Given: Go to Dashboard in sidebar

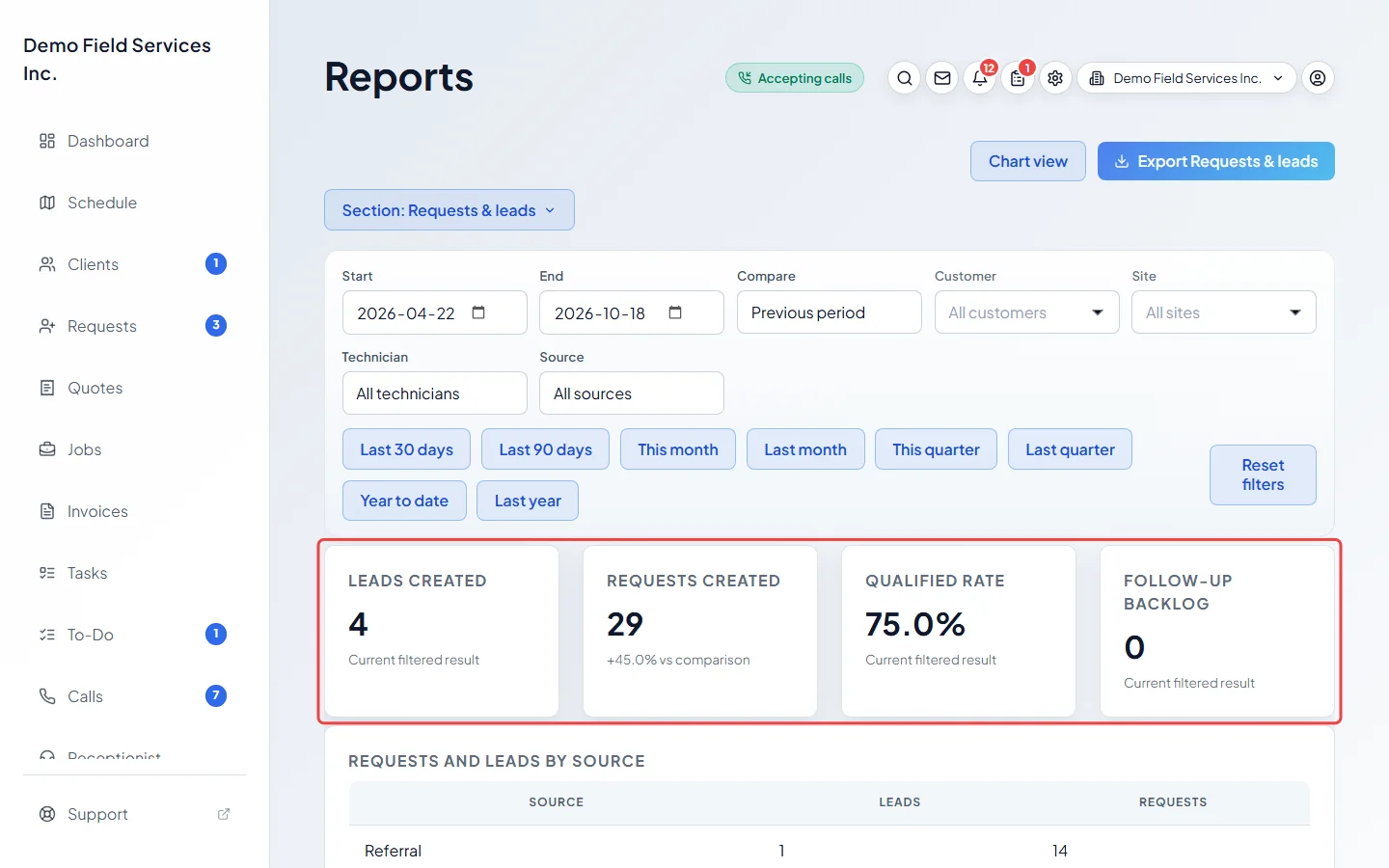Looking at the screenshot, I should [135, 141].
